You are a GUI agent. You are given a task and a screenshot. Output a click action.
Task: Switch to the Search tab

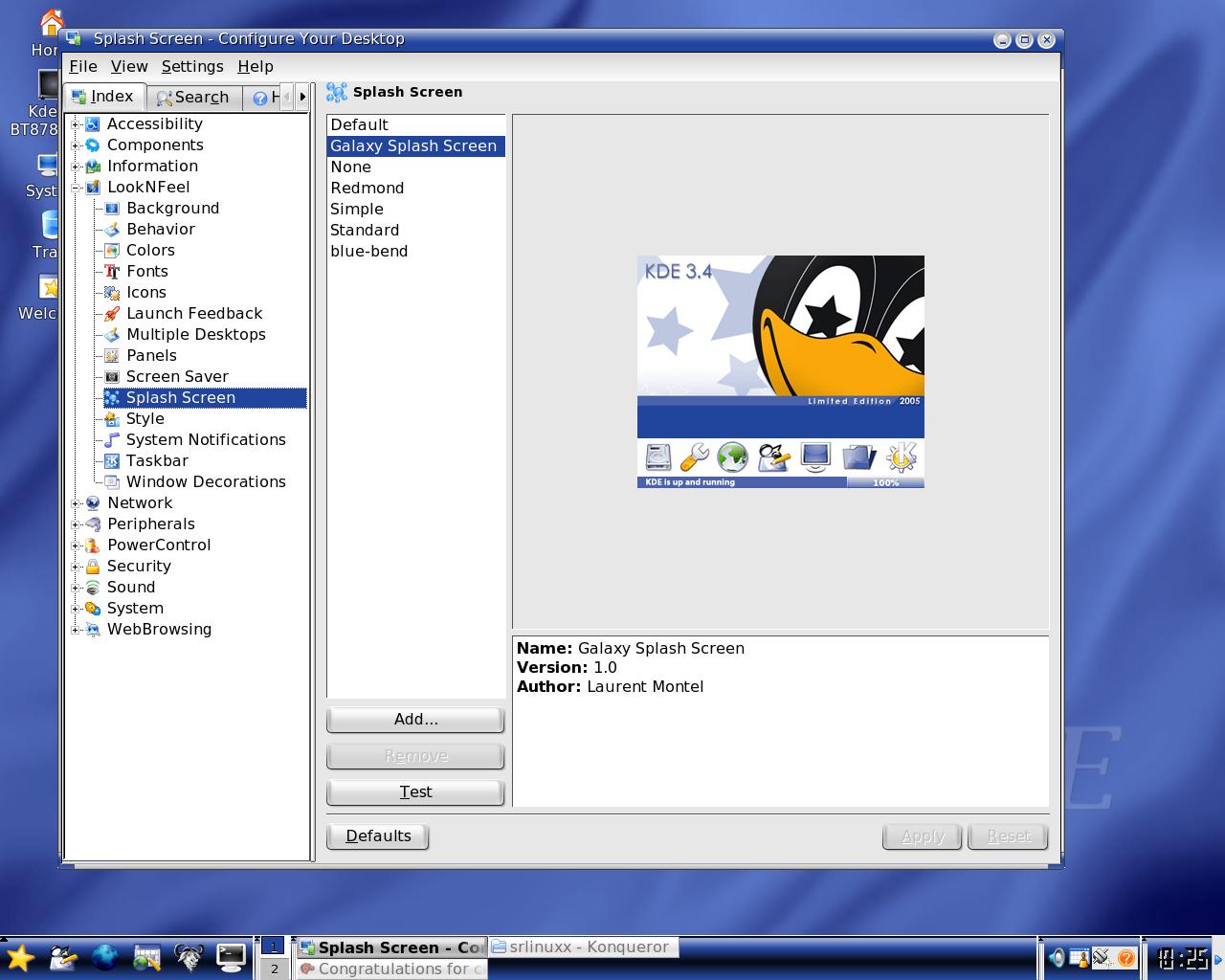point(193,98)
